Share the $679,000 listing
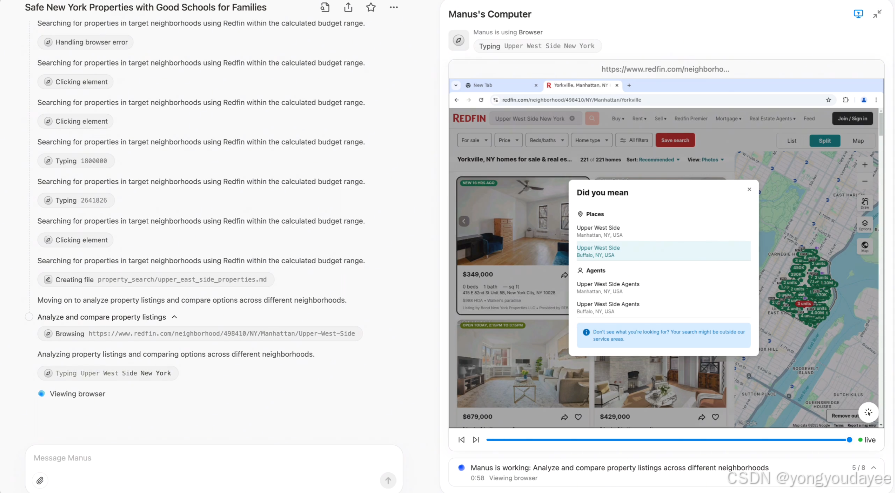This screenshot has height=493, width=895. pyautogui.click(x=565, y=417)
